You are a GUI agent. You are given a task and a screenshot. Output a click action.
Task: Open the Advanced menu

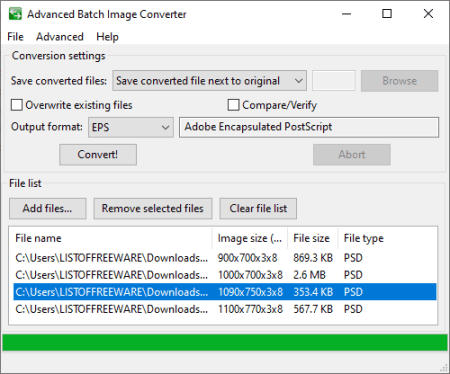click(x=60, y=37)
